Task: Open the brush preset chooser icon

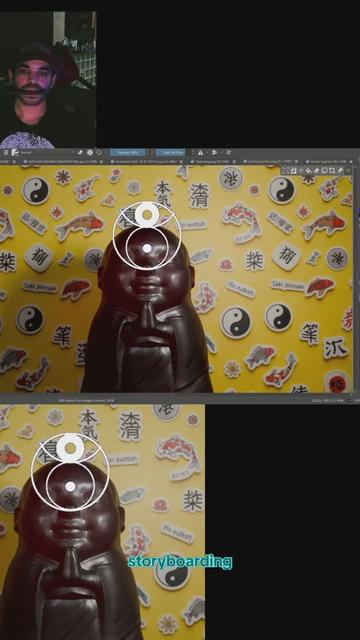Action: [15, 152]
